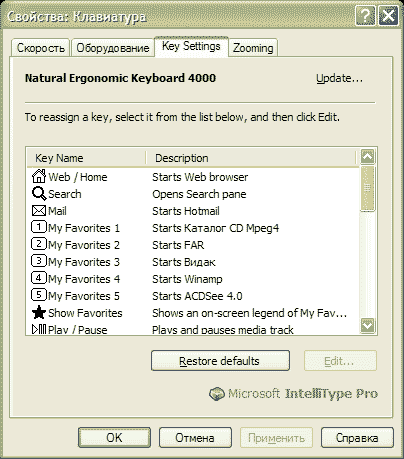
Task: Click the list scrollbar down arrow
Action: [x=368, y=325]
